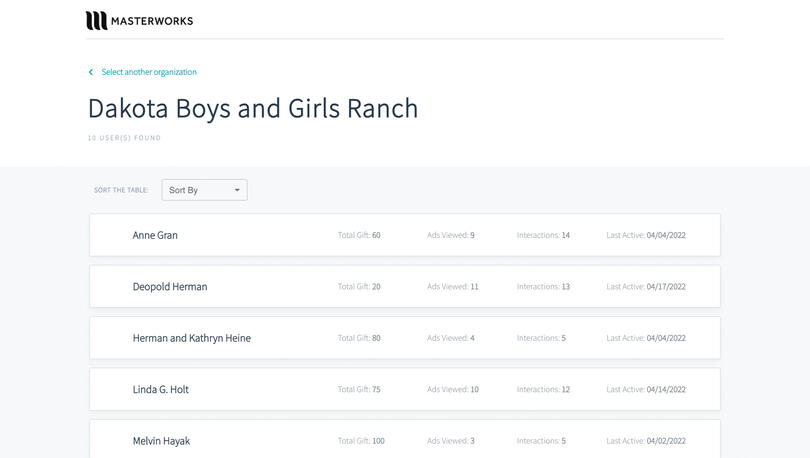810x458 pixels.
Task: Click Herman and Kathryn Heine's name
Action: (191, 338)
